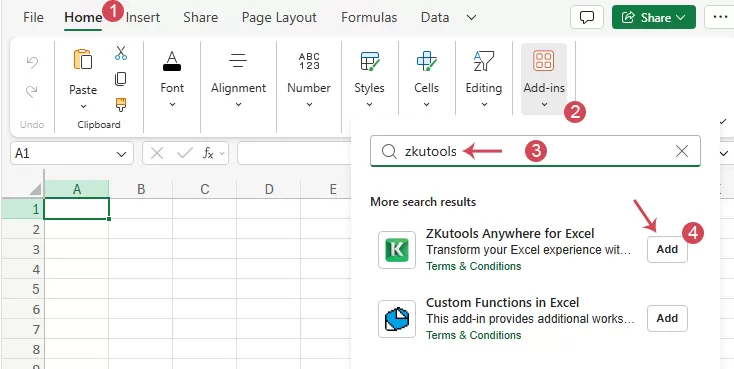The width and height of the screenshot is (734, 369).
Task: Add ZKutools Anywhere for Excel
Action: pyautogui.click(x=667, y=249)
